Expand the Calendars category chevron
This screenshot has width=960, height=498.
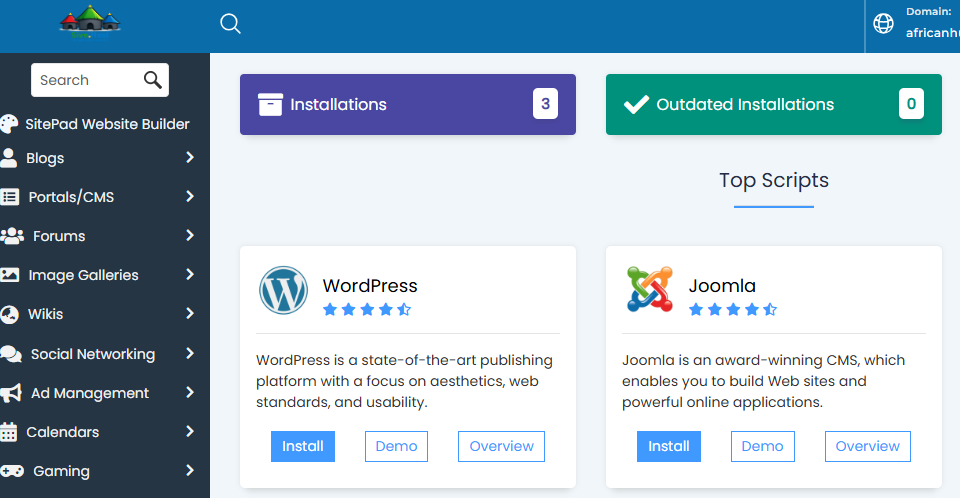pos(190,432)
